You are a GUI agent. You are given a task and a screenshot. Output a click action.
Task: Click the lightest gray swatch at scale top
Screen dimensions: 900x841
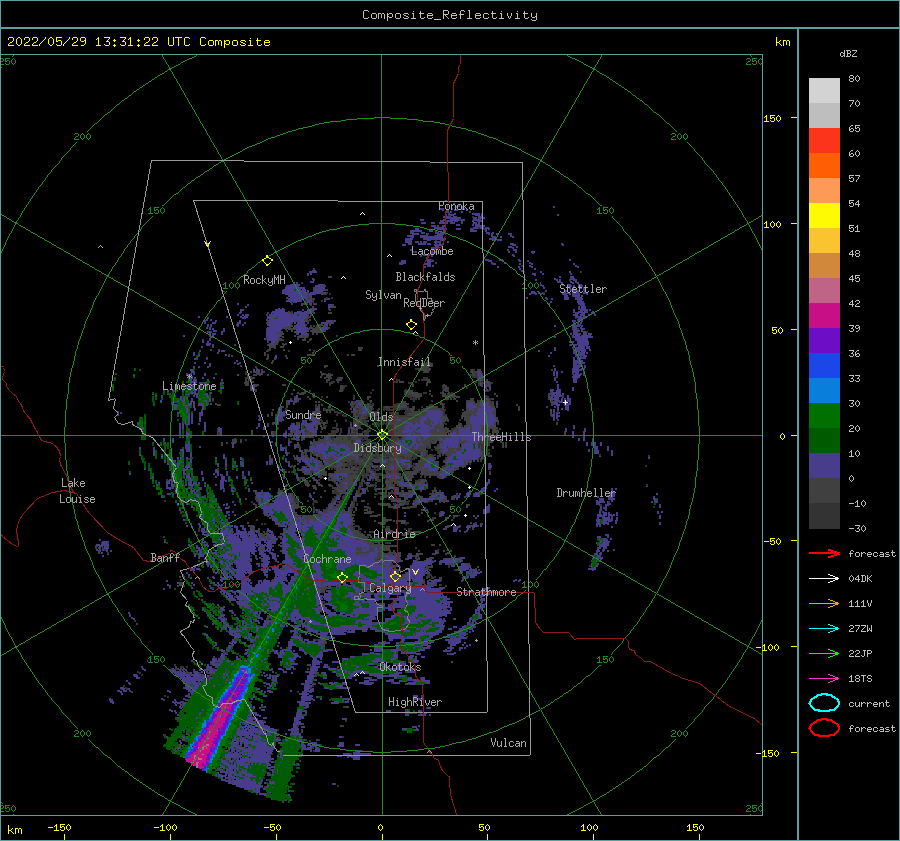point(824,91)
